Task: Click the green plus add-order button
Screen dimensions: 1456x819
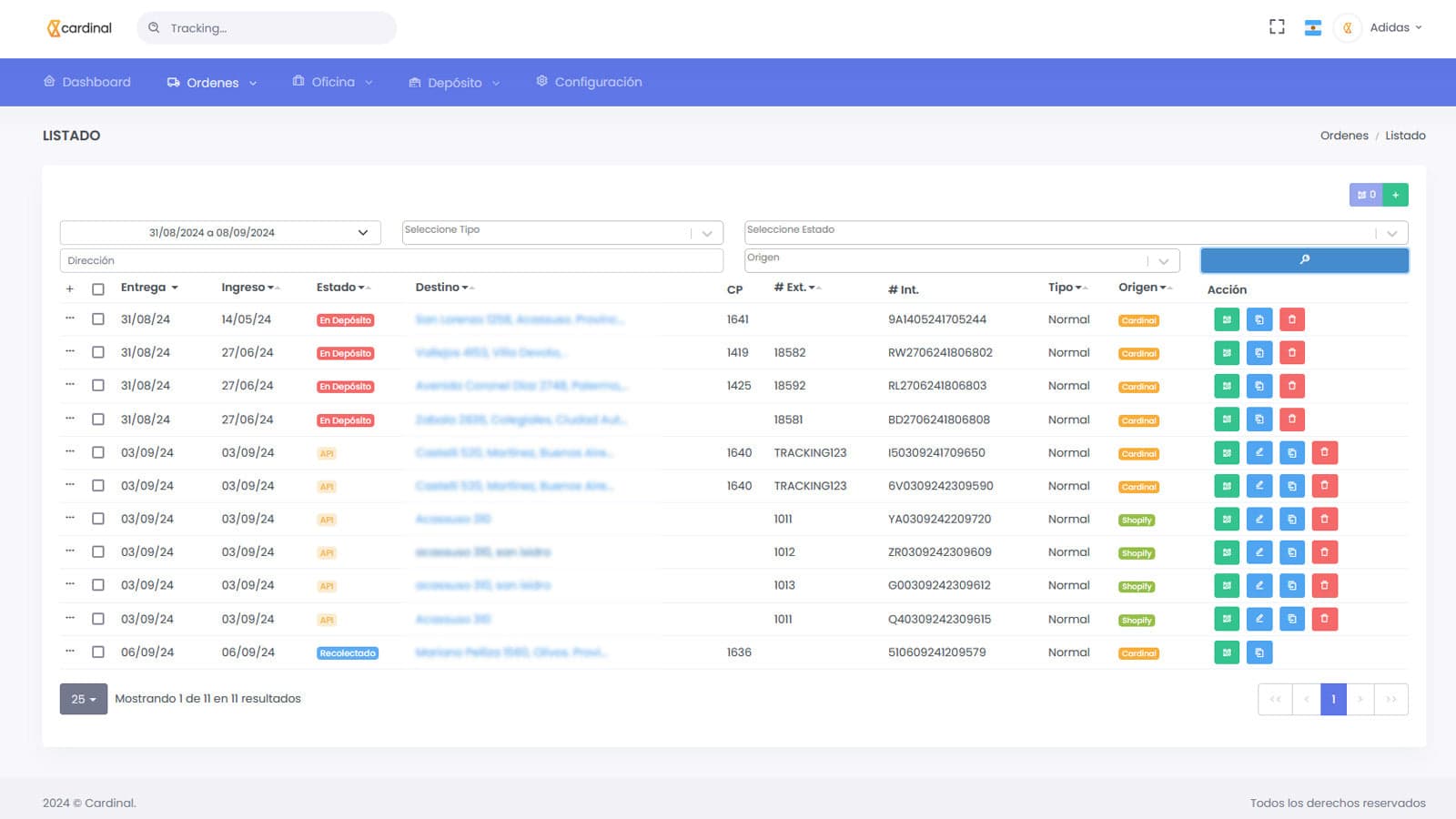Action: [1395, 195]
